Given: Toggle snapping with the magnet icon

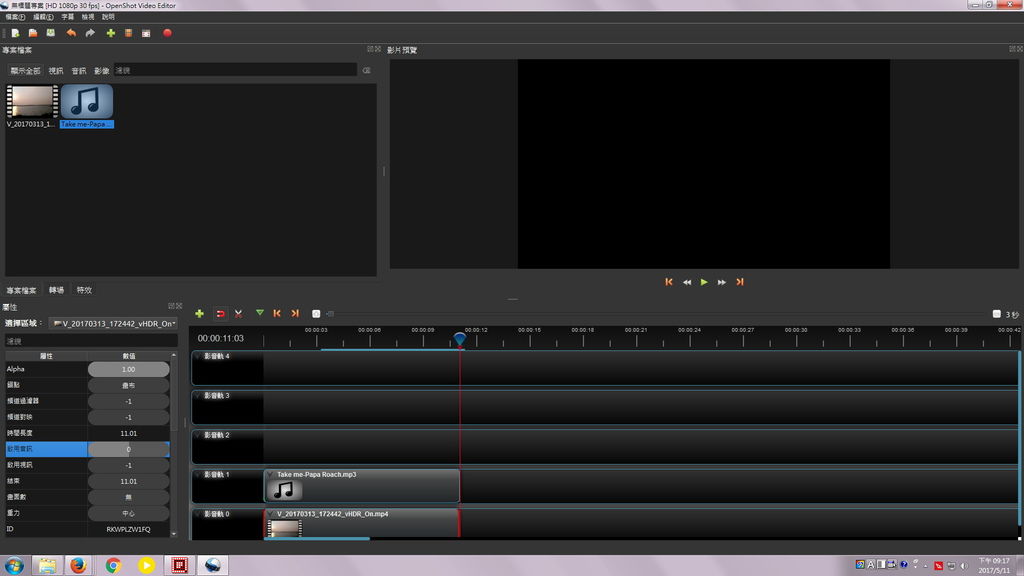Looking at the screenshot, I should coord(221,313).
